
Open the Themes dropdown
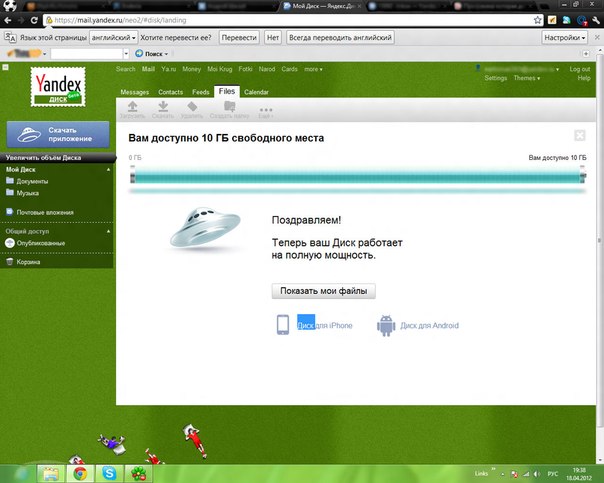coord(527,78)
